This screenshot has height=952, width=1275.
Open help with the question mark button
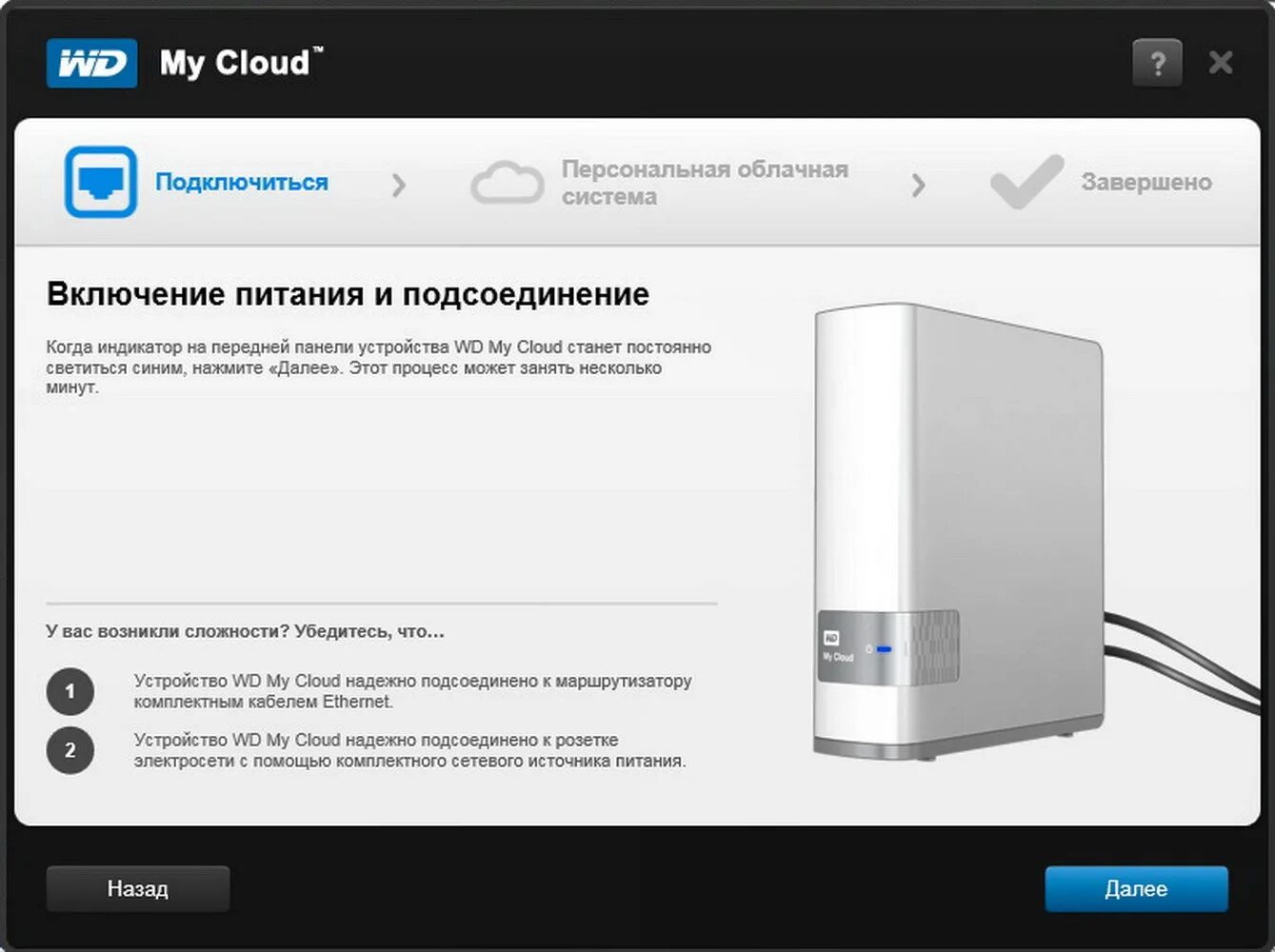(1157, 64)
